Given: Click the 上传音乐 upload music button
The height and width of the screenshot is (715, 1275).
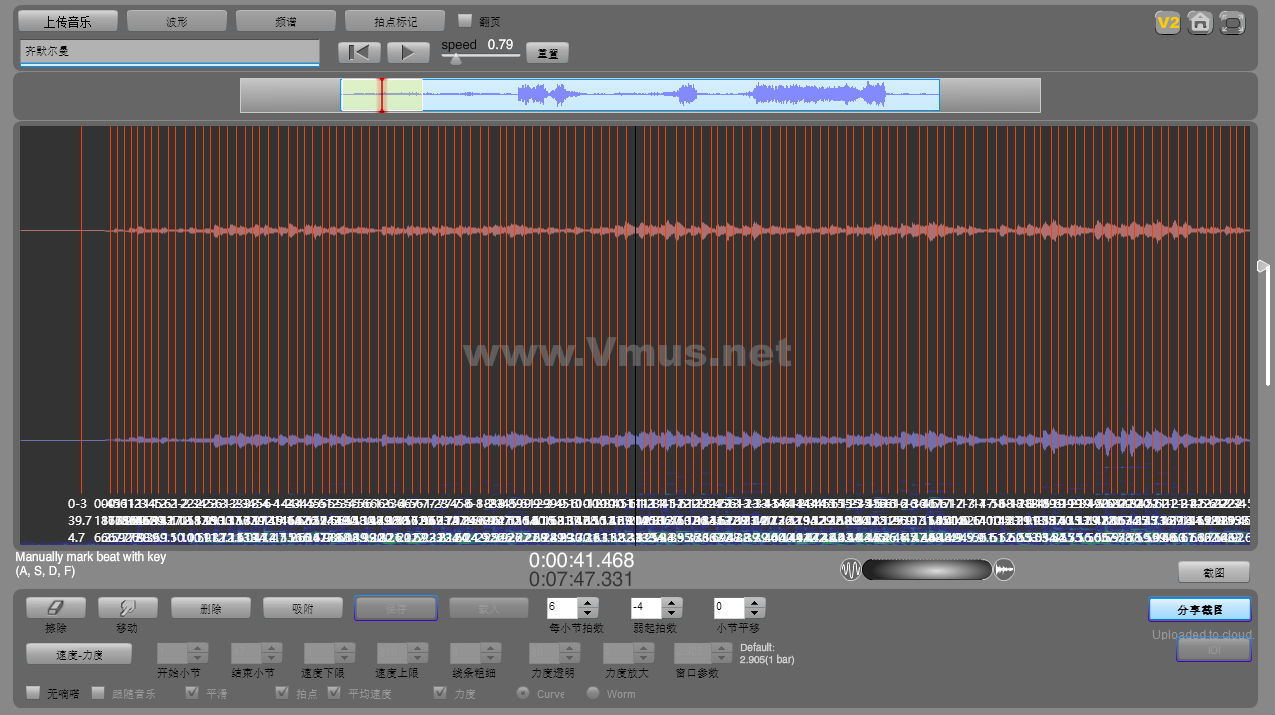Looking at the screenshot, I should [69, 21].
